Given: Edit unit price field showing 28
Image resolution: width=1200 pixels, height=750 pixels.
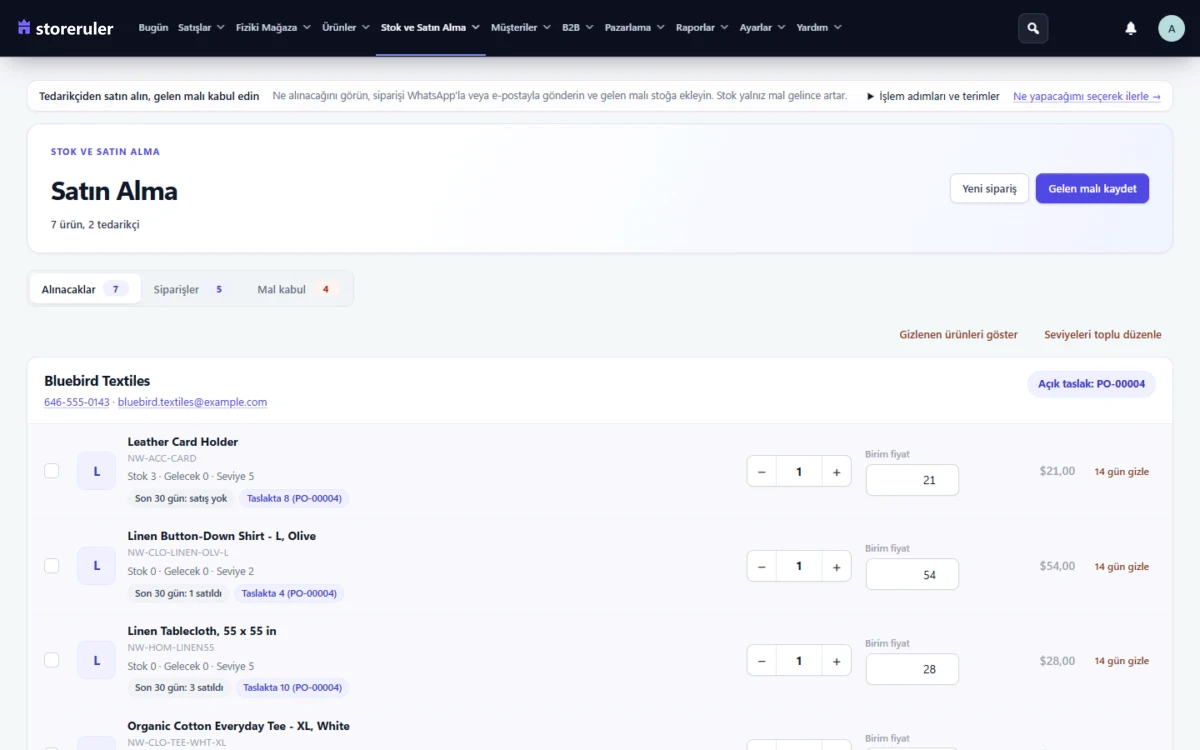Looking at the screenshot, I should click(912, 669).
